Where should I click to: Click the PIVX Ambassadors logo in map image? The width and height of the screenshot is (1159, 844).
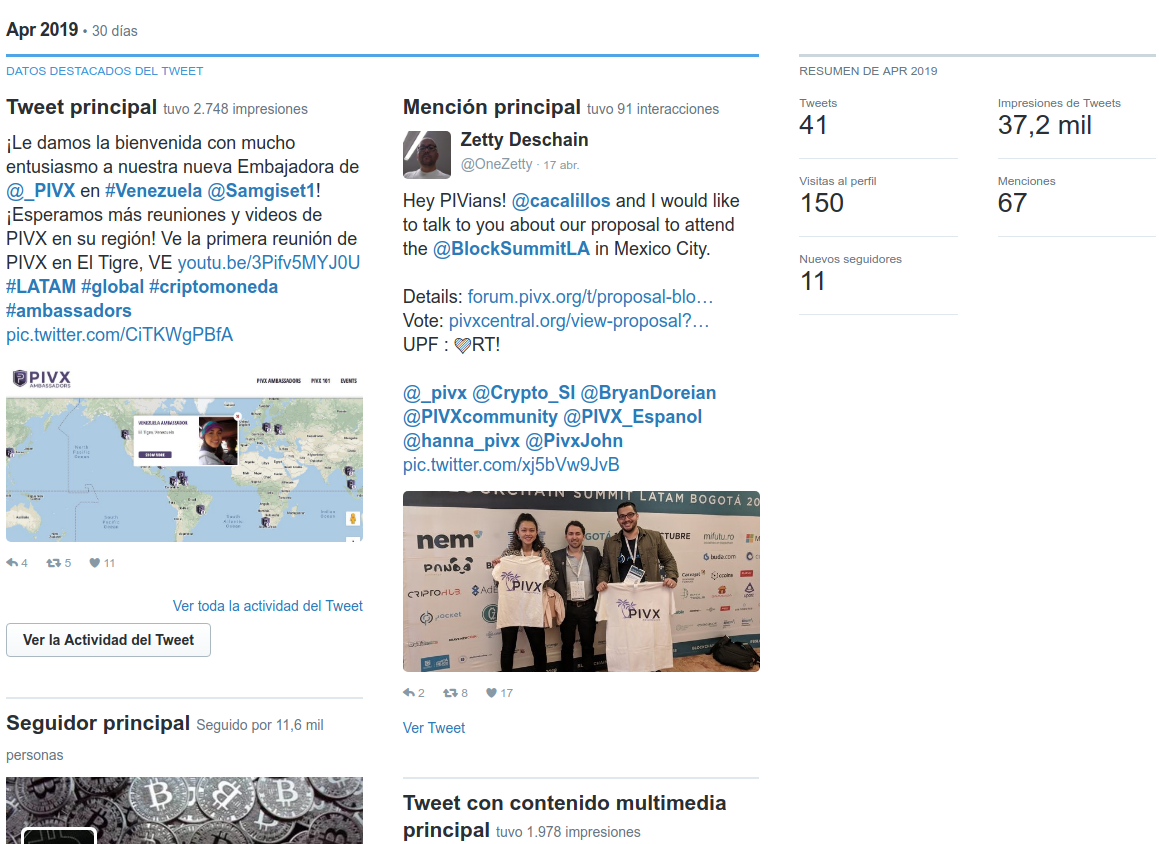tap(42, 379)
